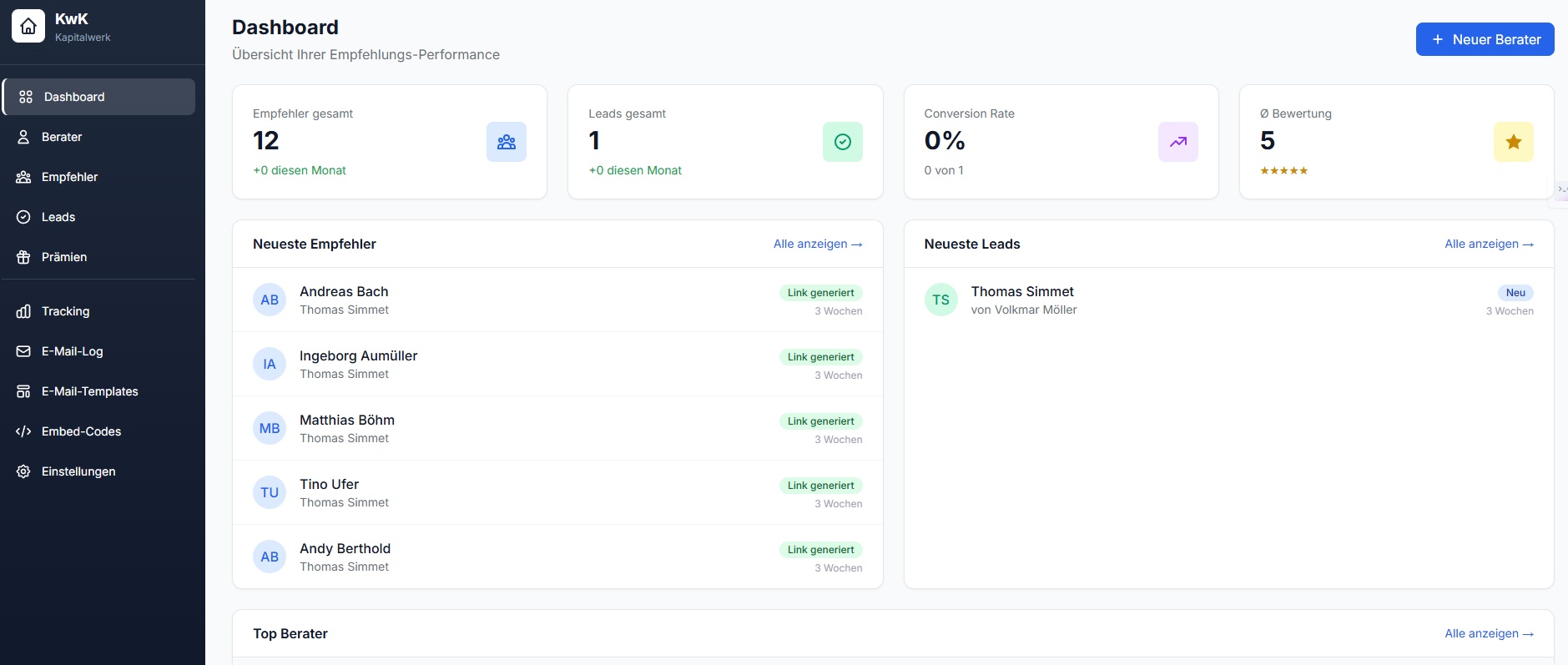
Task: Expand the collapsed panel handle at right edge
Action: (x=1561, y=189)
